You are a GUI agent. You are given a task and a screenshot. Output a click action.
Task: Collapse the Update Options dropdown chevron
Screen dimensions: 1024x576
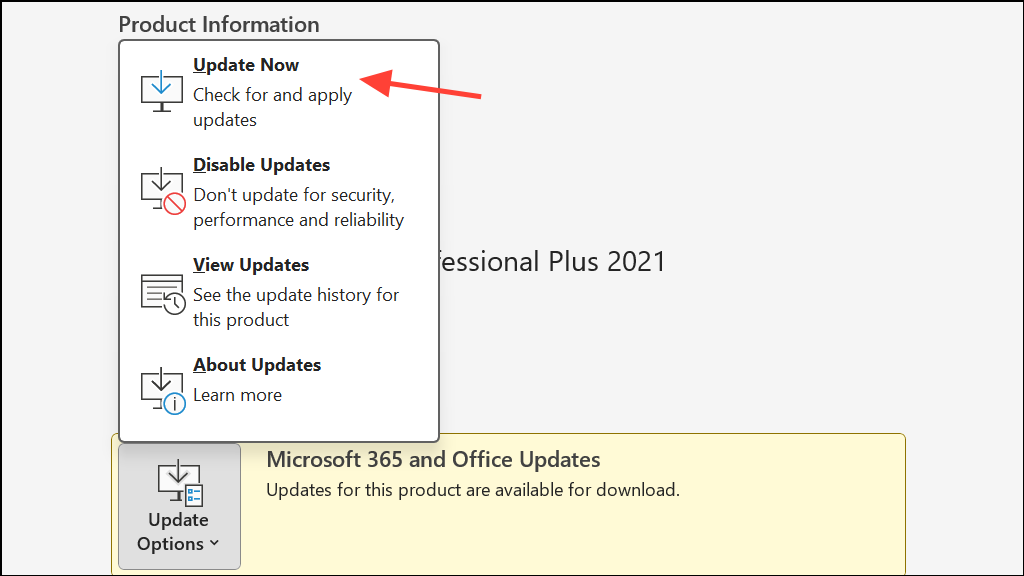(214, 543)
